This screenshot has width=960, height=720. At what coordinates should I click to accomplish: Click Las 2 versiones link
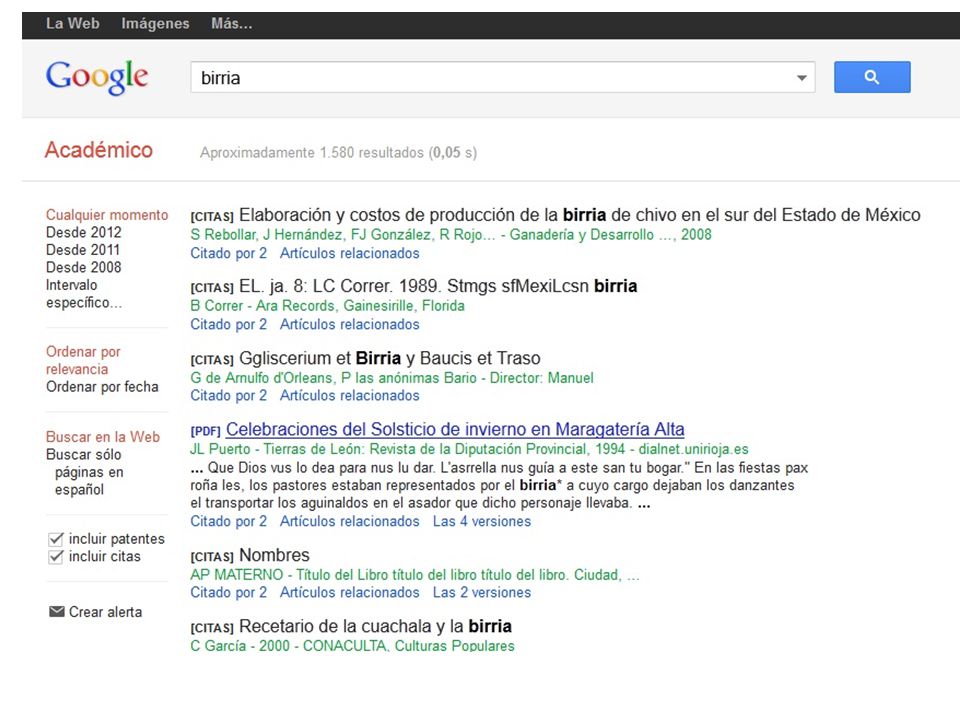[482, 593]
